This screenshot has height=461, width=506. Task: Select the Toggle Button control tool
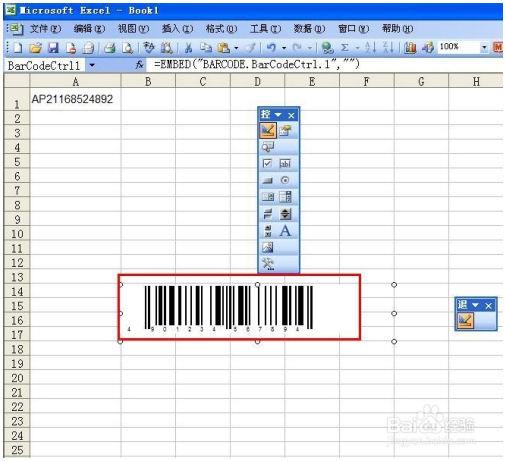pos(268,214)
